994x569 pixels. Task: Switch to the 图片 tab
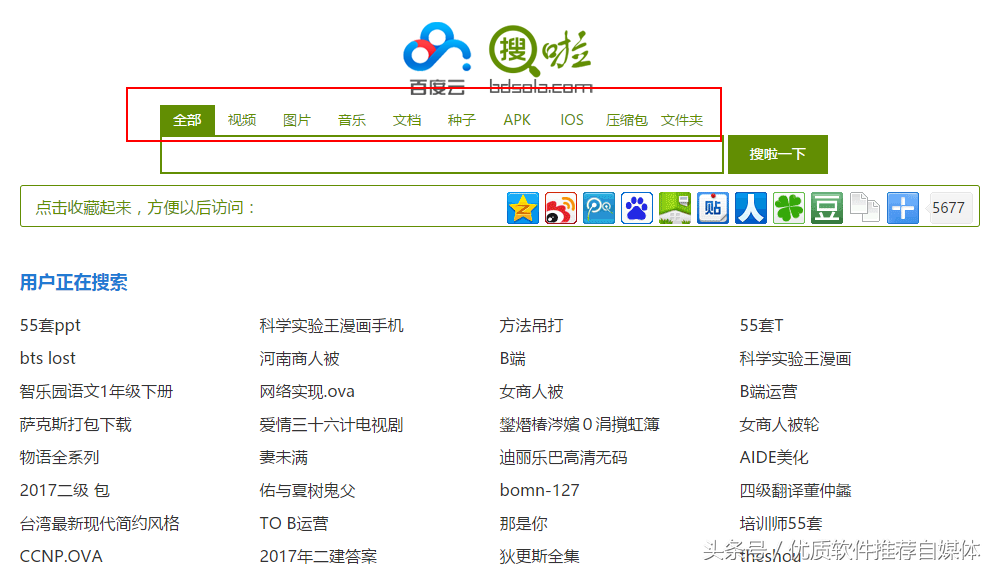(297, 120)
